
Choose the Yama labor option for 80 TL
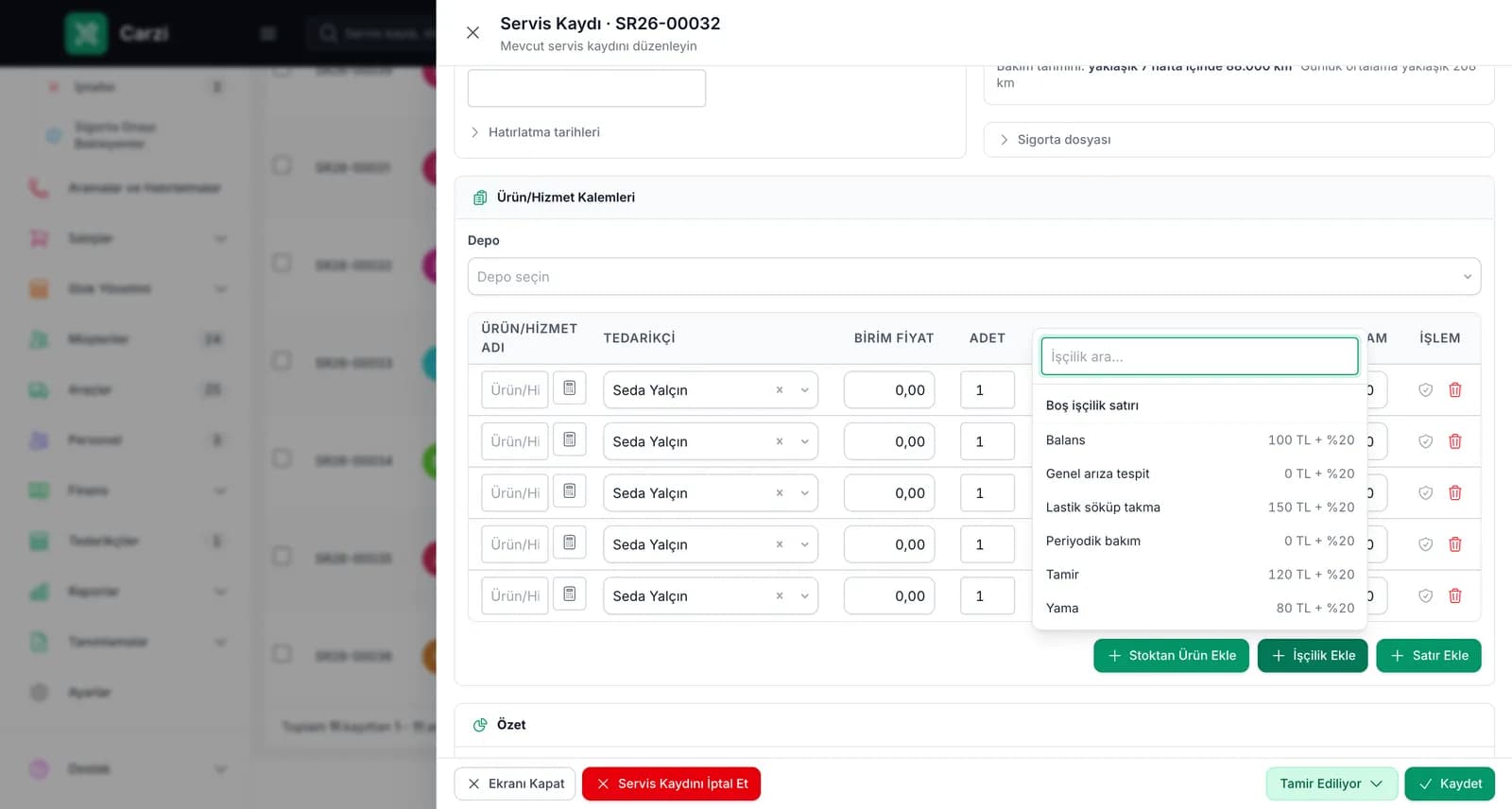(x=1199, y=608)
